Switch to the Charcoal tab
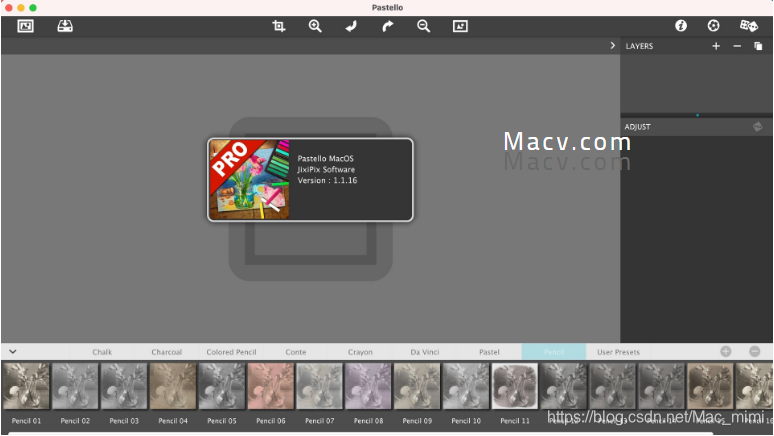 click(166, 352)
